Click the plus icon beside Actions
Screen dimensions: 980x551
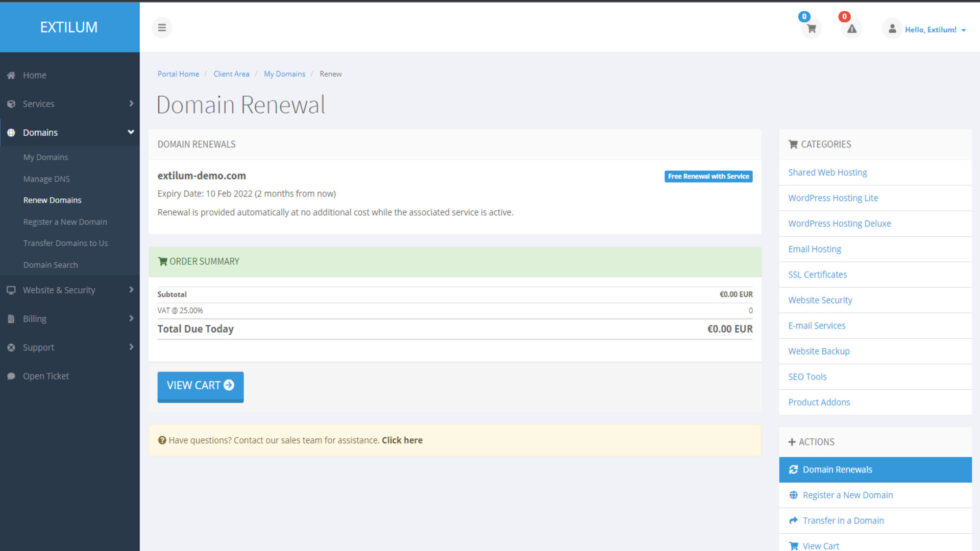click(x=792, y=442)
